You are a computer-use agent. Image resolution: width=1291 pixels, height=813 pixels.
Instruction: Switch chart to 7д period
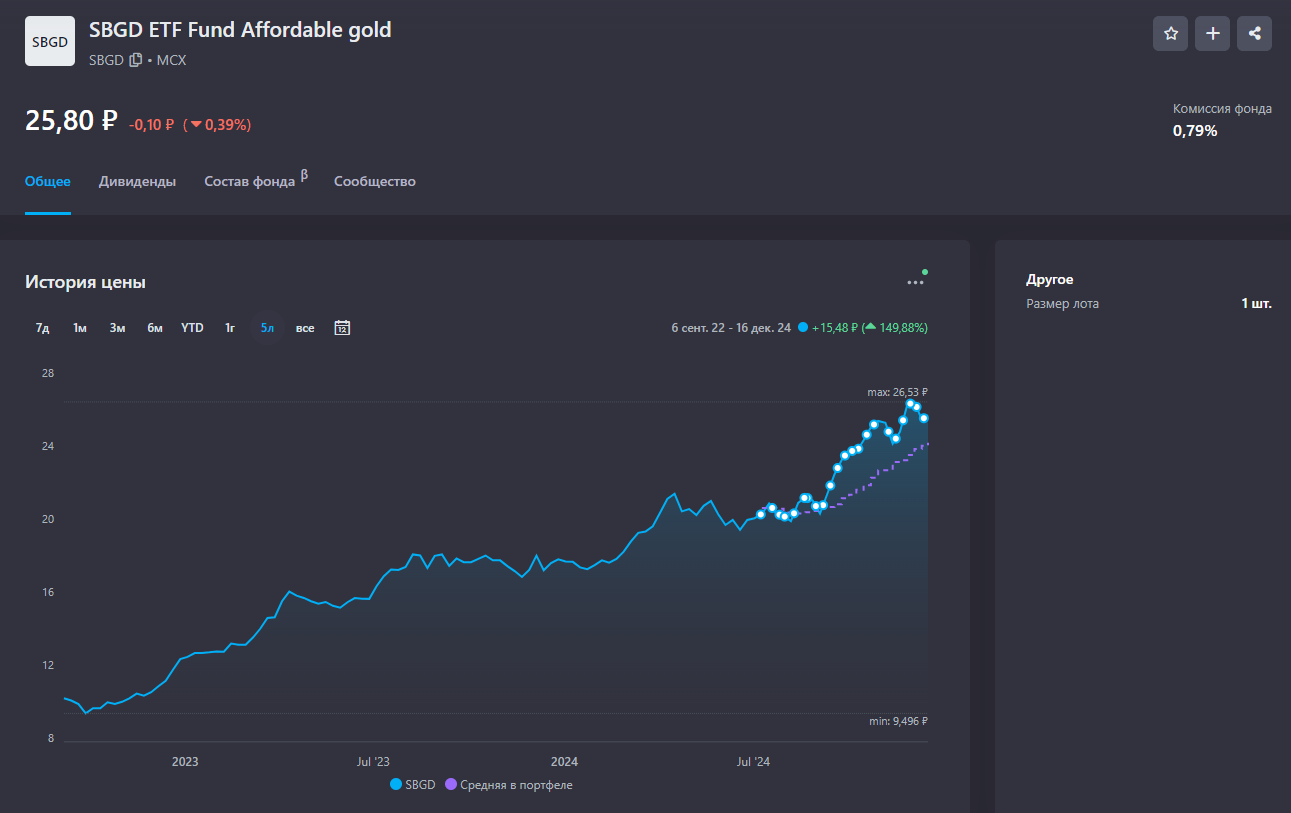[x=43, y=328]
